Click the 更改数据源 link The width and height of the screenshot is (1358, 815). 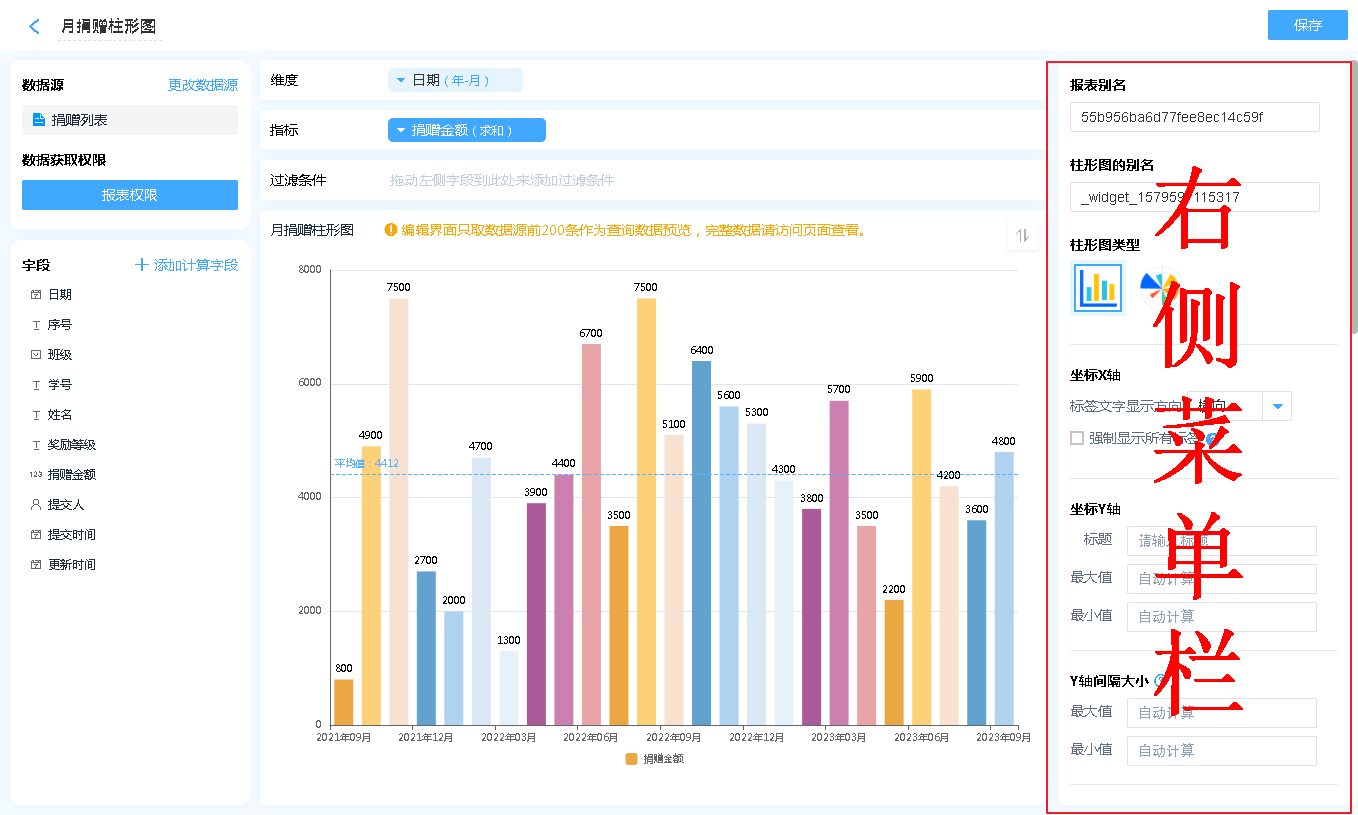[x=203, y=86]
